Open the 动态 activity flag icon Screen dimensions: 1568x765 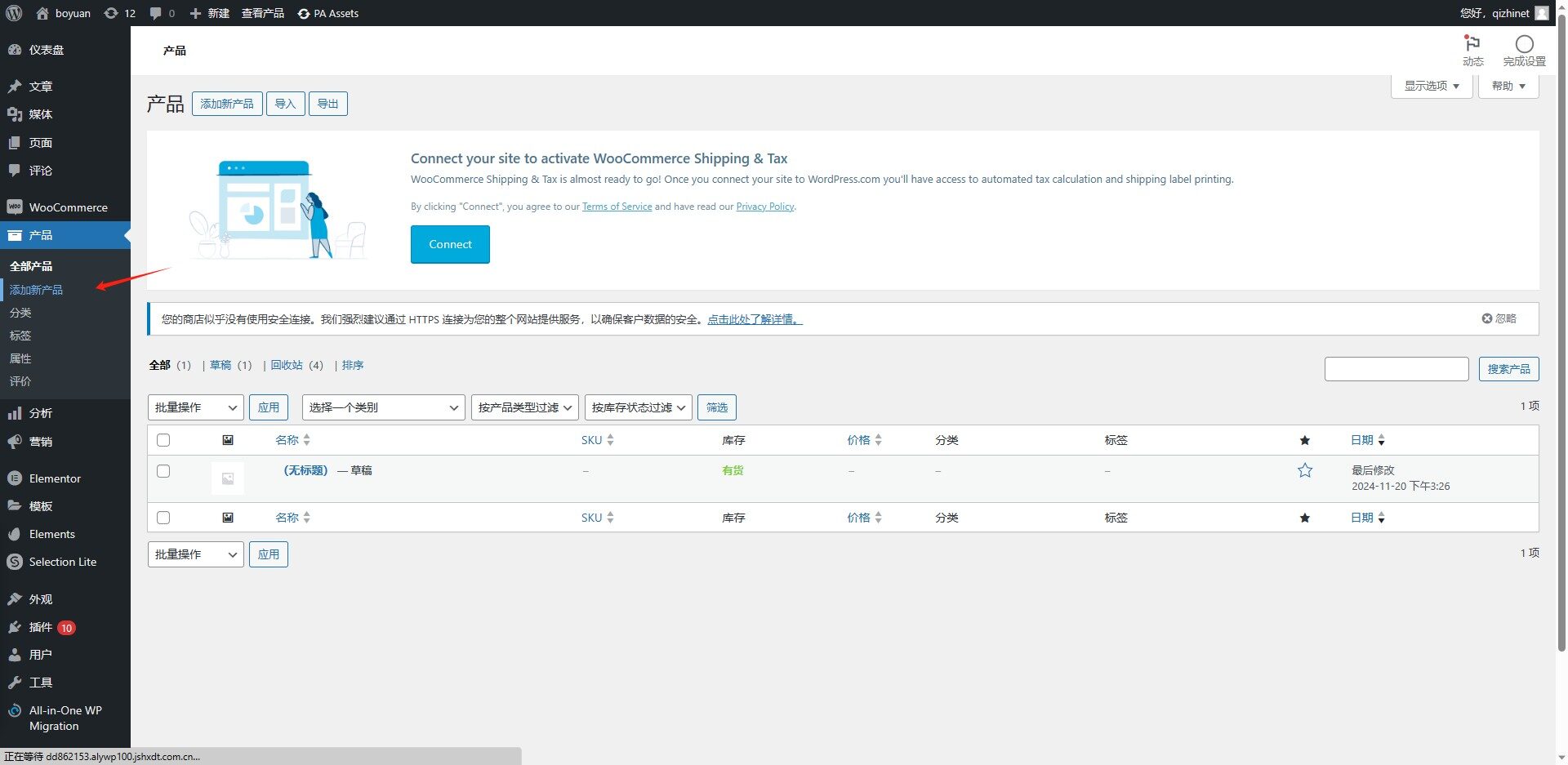click(x=1472, y=44)
